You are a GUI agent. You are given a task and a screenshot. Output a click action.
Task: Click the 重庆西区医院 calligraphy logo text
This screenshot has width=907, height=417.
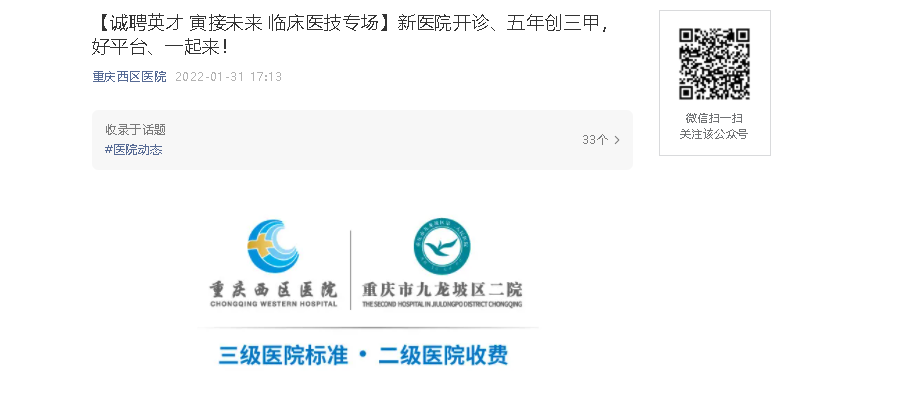point(273,289)
